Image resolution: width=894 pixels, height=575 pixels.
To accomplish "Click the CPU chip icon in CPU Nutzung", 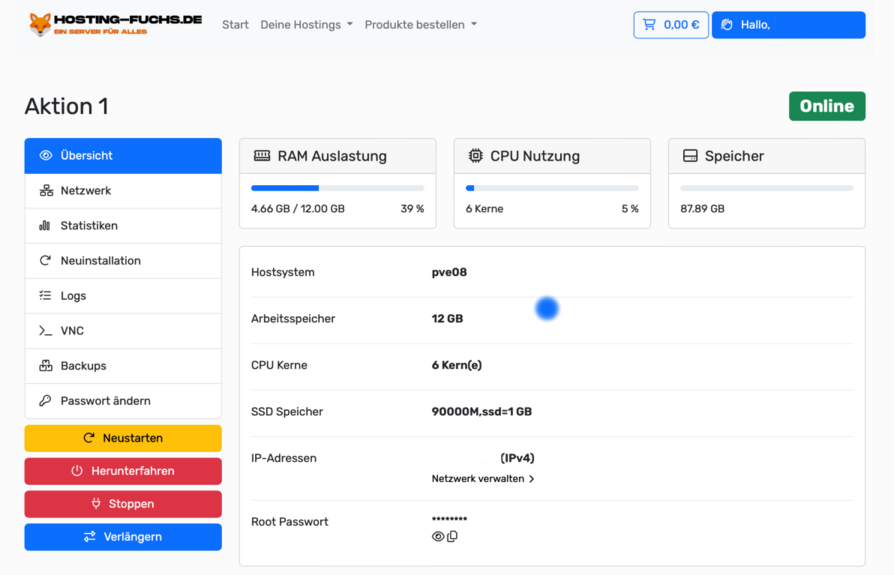I will tap(475, 156).
